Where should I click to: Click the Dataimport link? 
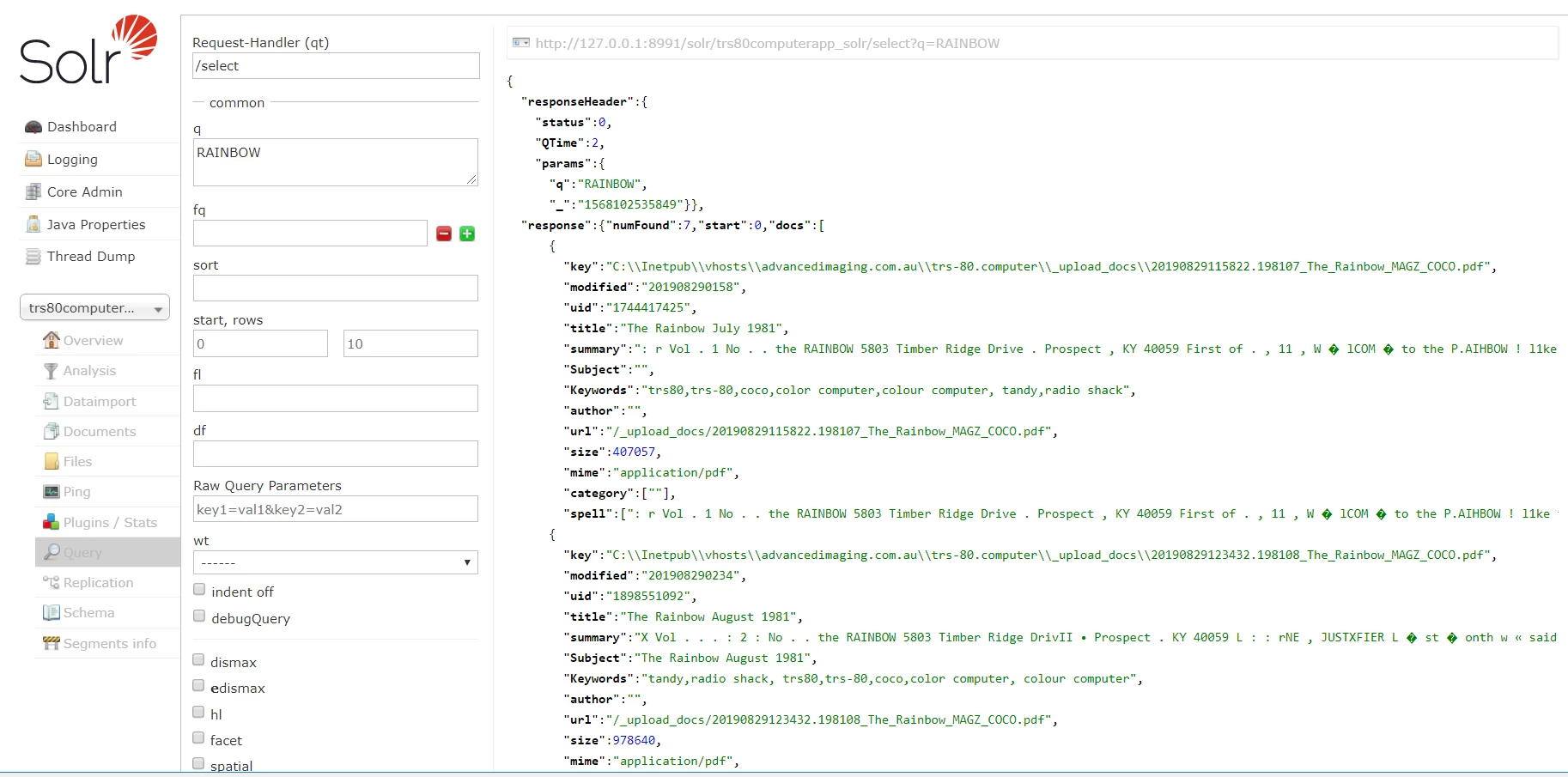click(100, 402)
